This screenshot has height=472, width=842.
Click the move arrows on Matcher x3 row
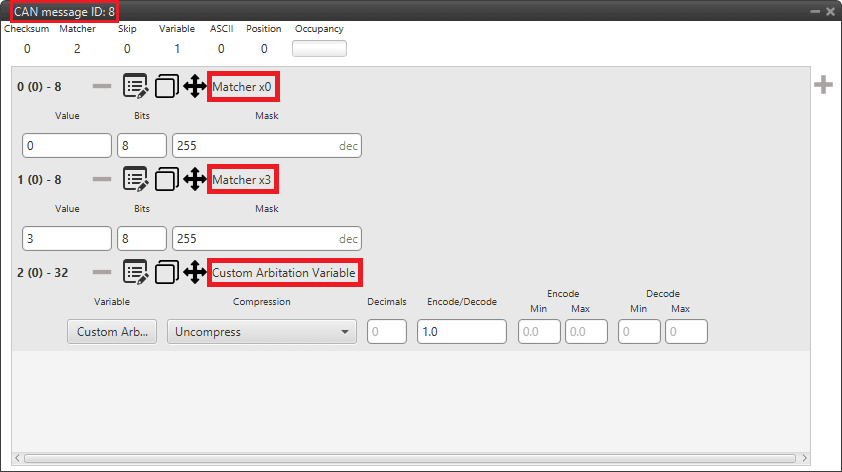coord(195,180)
